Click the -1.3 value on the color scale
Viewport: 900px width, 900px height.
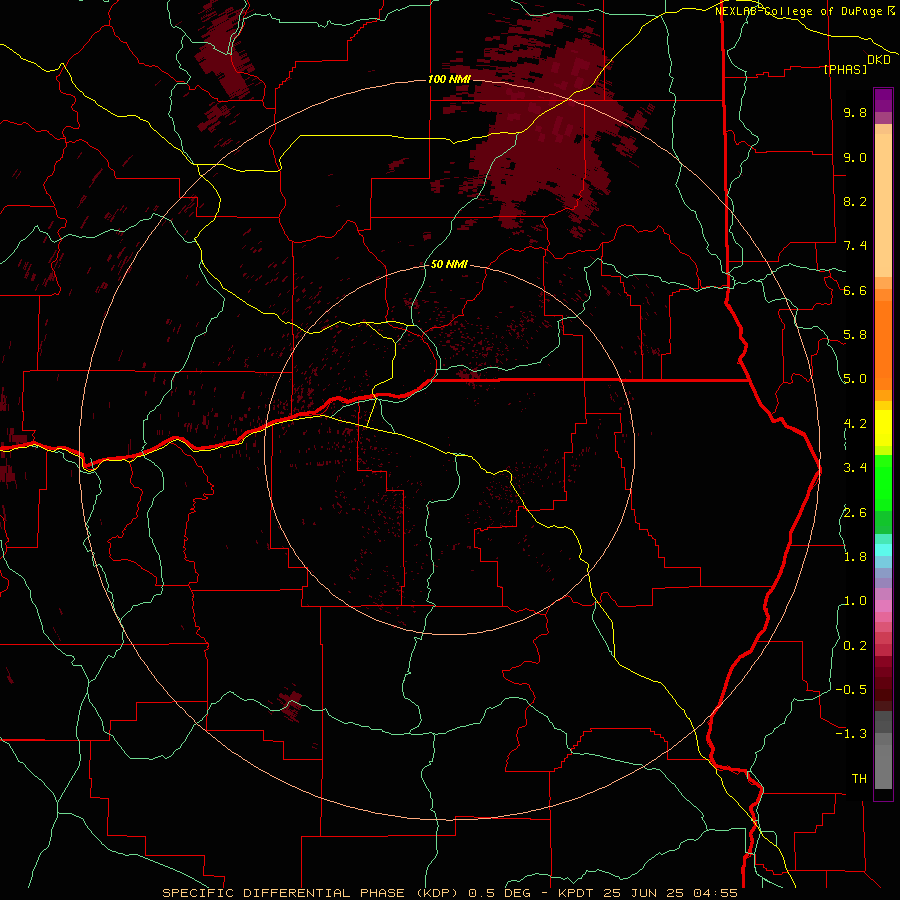[x=851, y=734]
